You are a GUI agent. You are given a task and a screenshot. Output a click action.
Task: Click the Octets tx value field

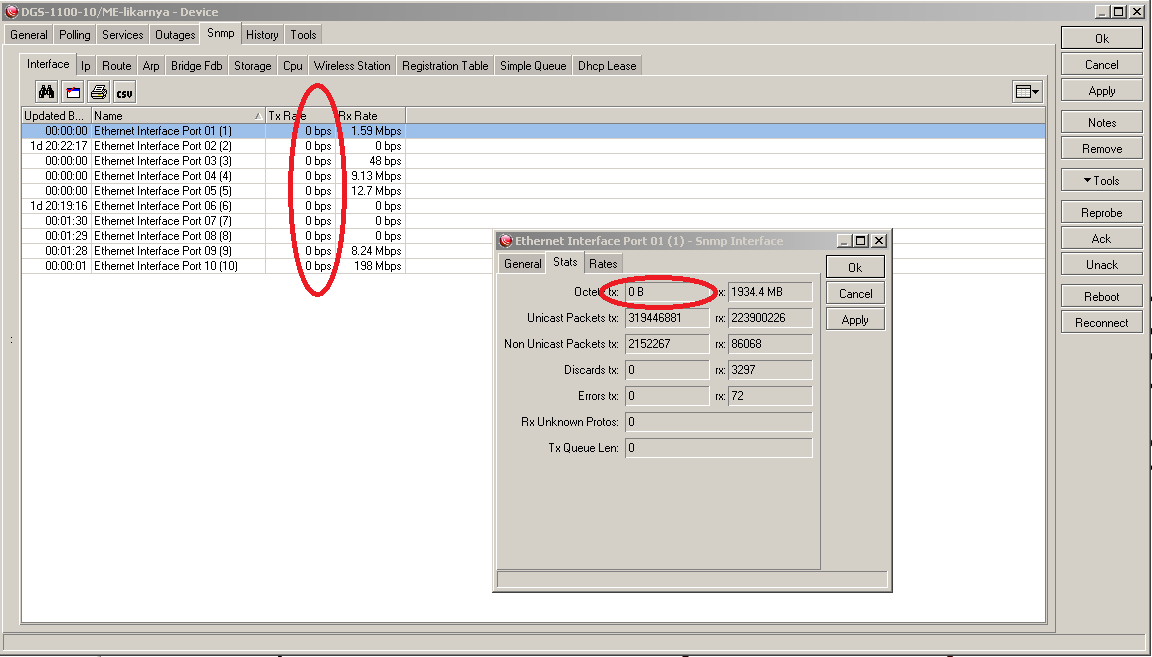(x=667, y=292)
